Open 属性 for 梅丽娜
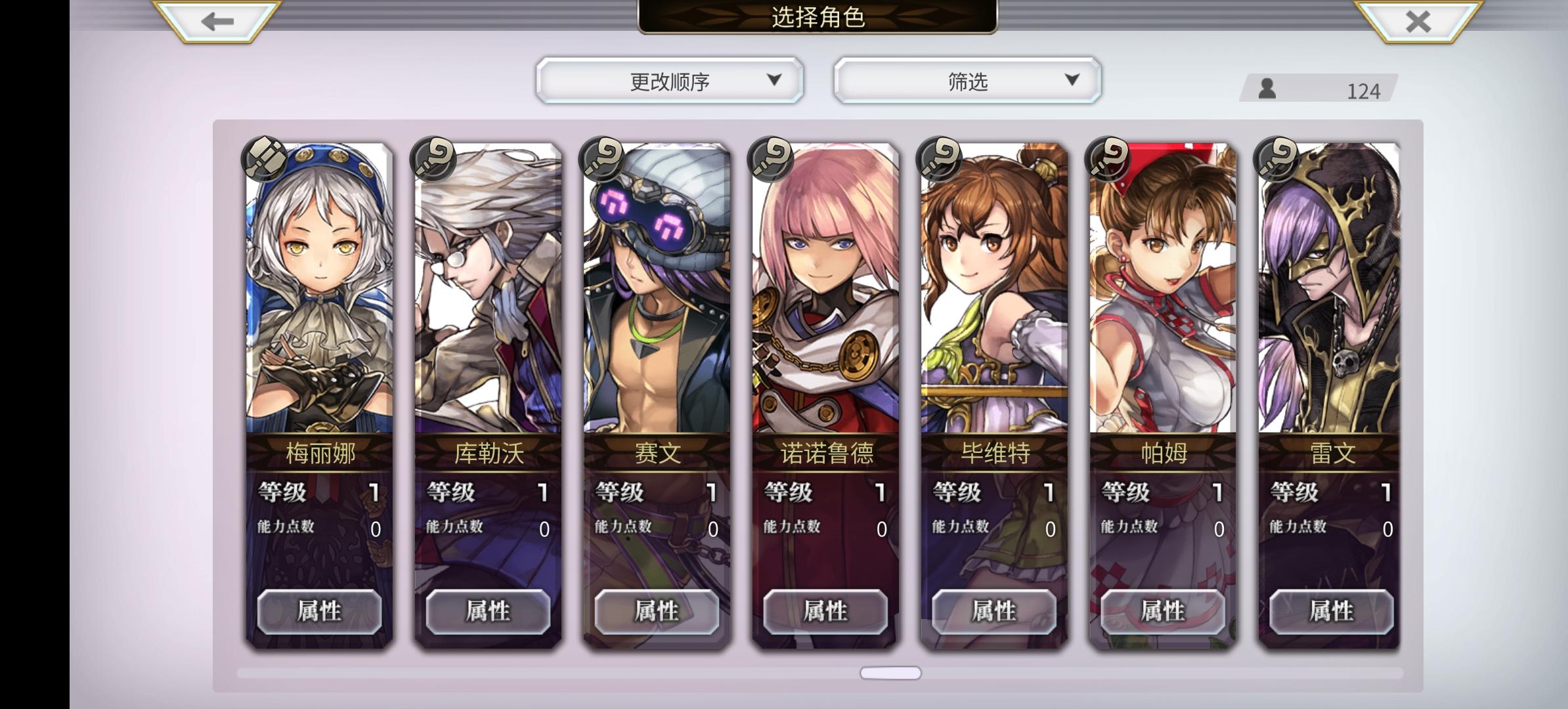Image resolution: width=1568 pixels, height=709 pixels. [319, 611]
